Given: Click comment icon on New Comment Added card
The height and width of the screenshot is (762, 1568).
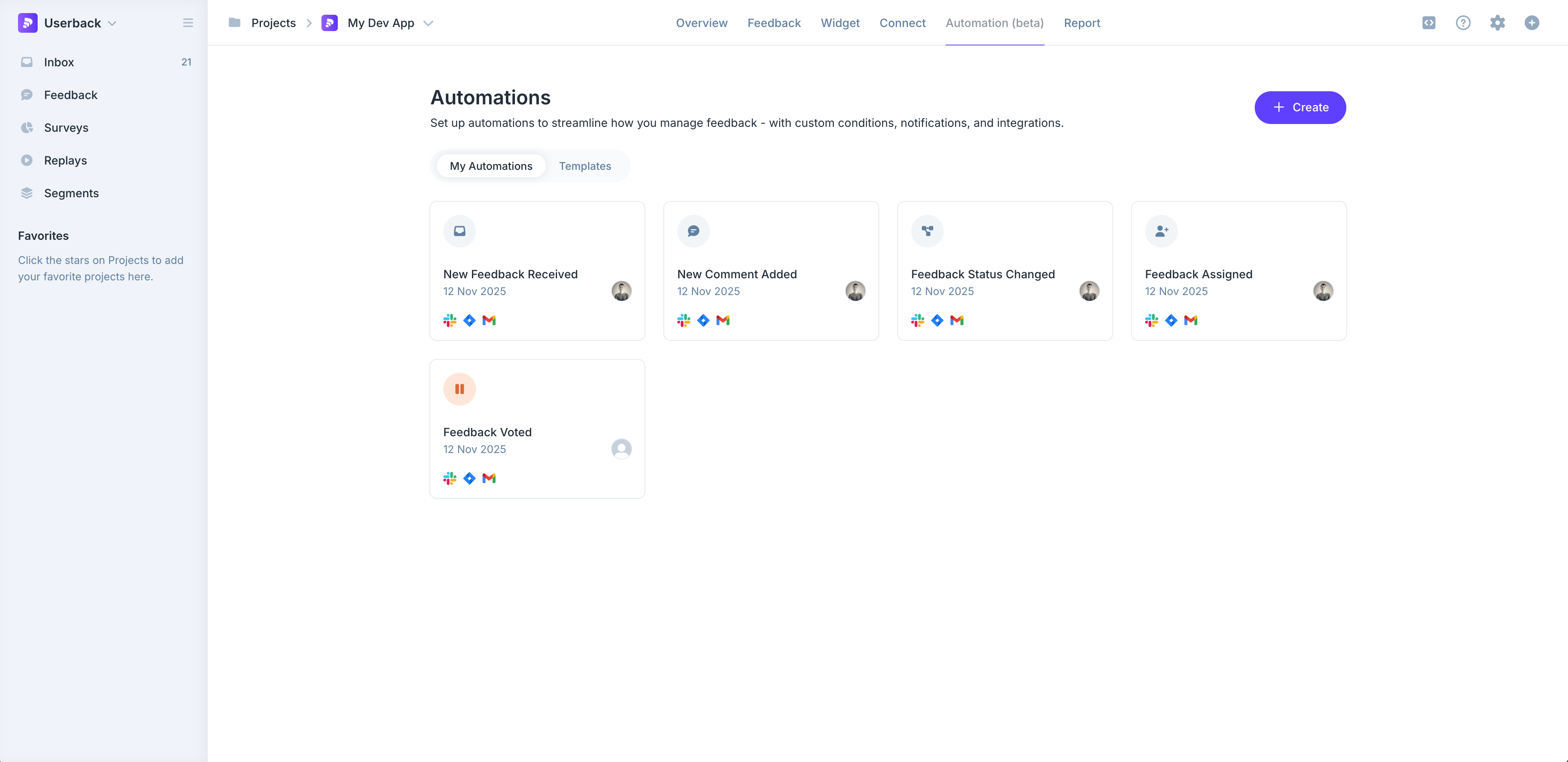Looking at the screenshot, I should [x=693, y=232].
